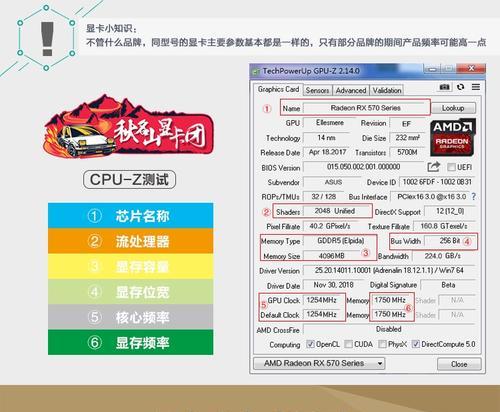Image resolution: width=500 pixels, height=412 pixels.
Task: Click the Pixel Fillrate 40.2 GPixel/s value
Action: [330, 226]
